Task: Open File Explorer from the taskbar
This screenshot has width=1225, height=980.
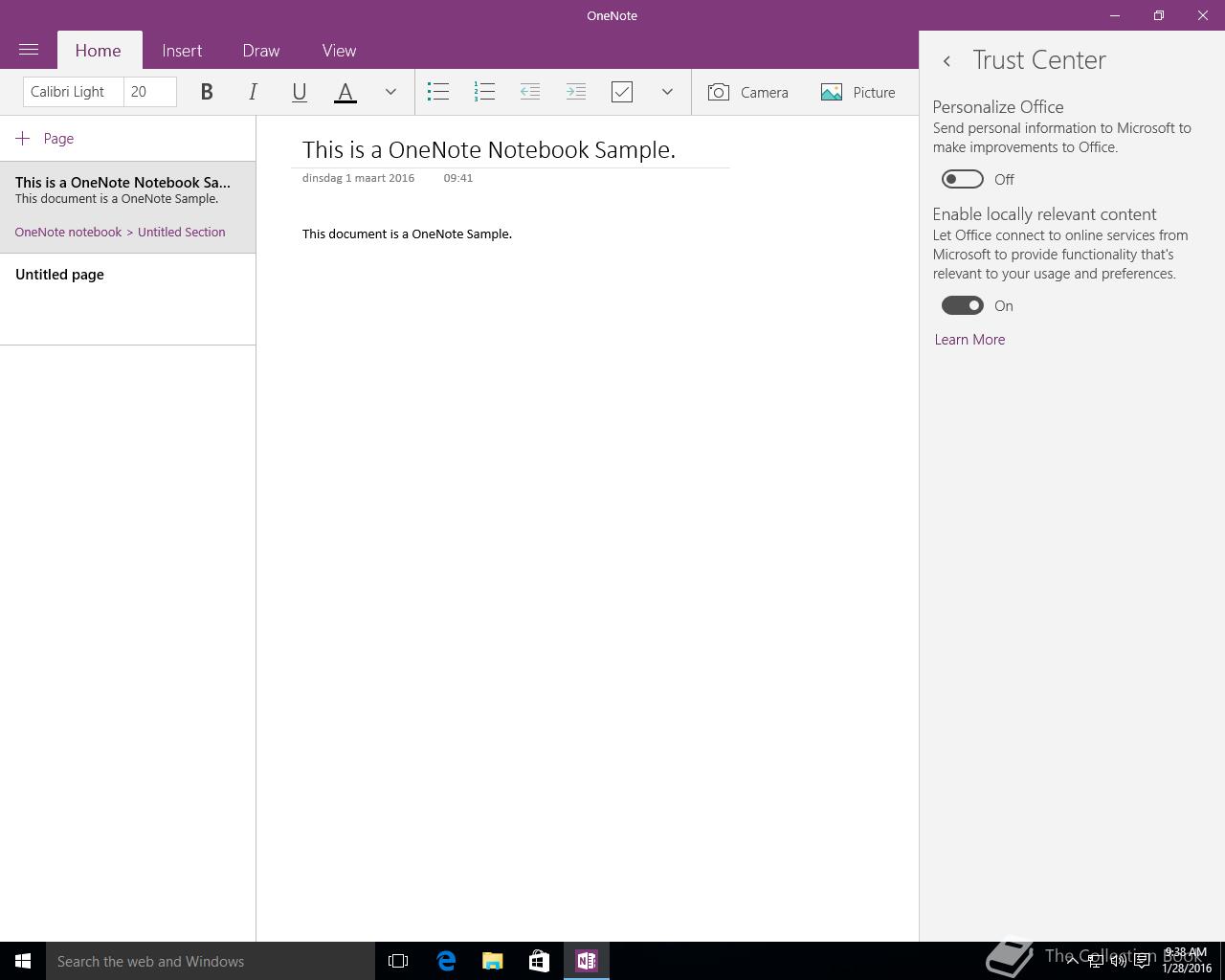Action: [x=493, y=961]
